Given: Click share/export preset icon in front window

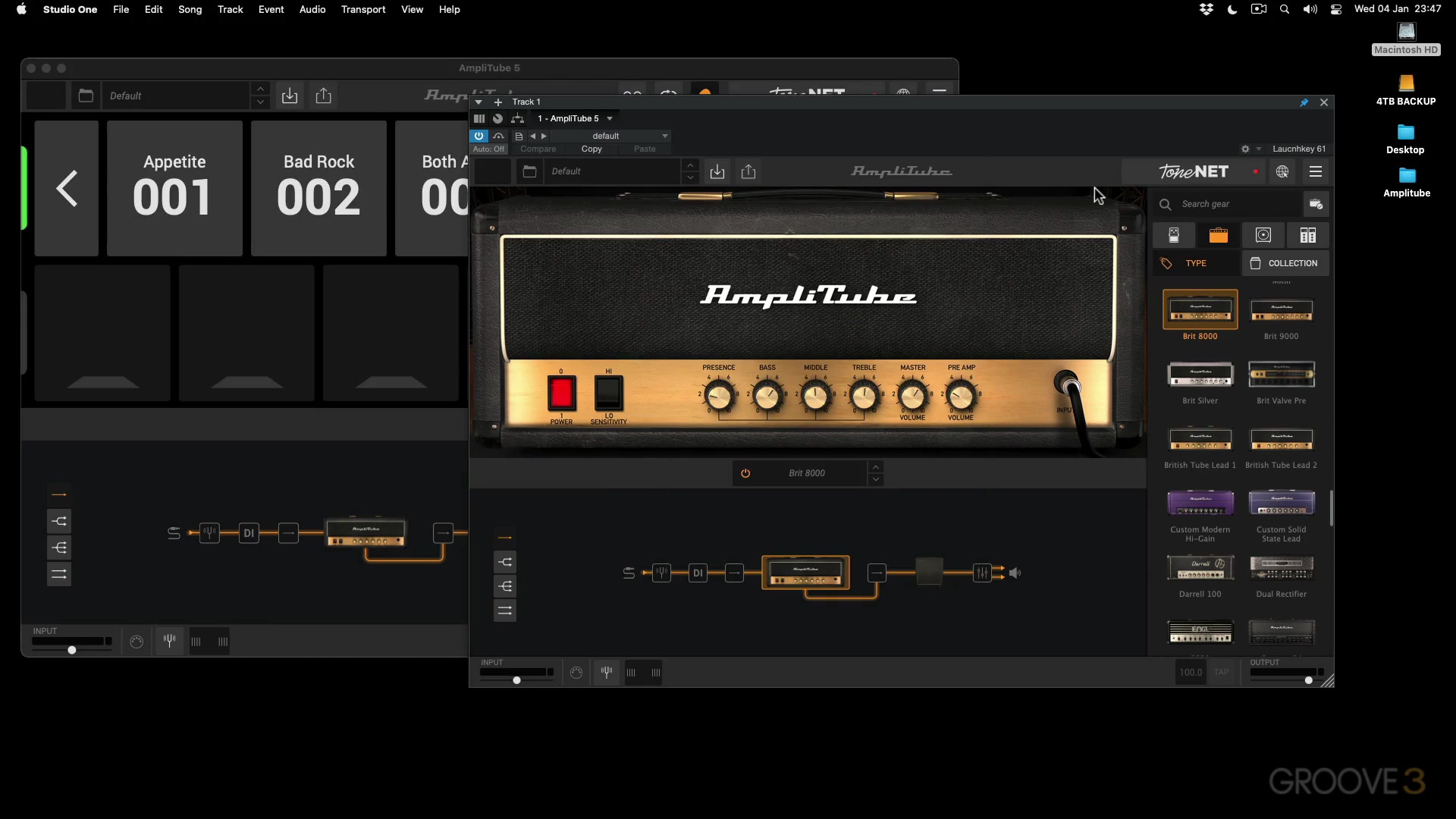Looking at the screenshot, I should click(748, 172).
